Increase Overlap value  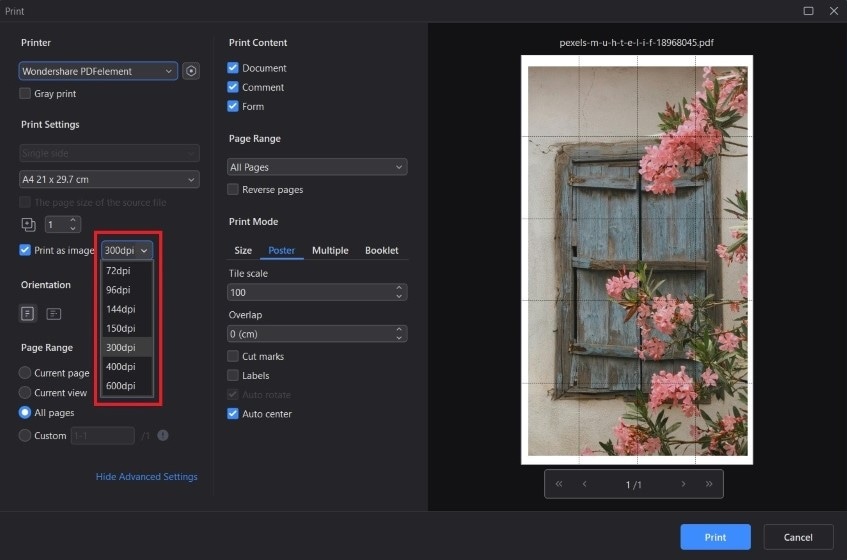click(399, 329)
